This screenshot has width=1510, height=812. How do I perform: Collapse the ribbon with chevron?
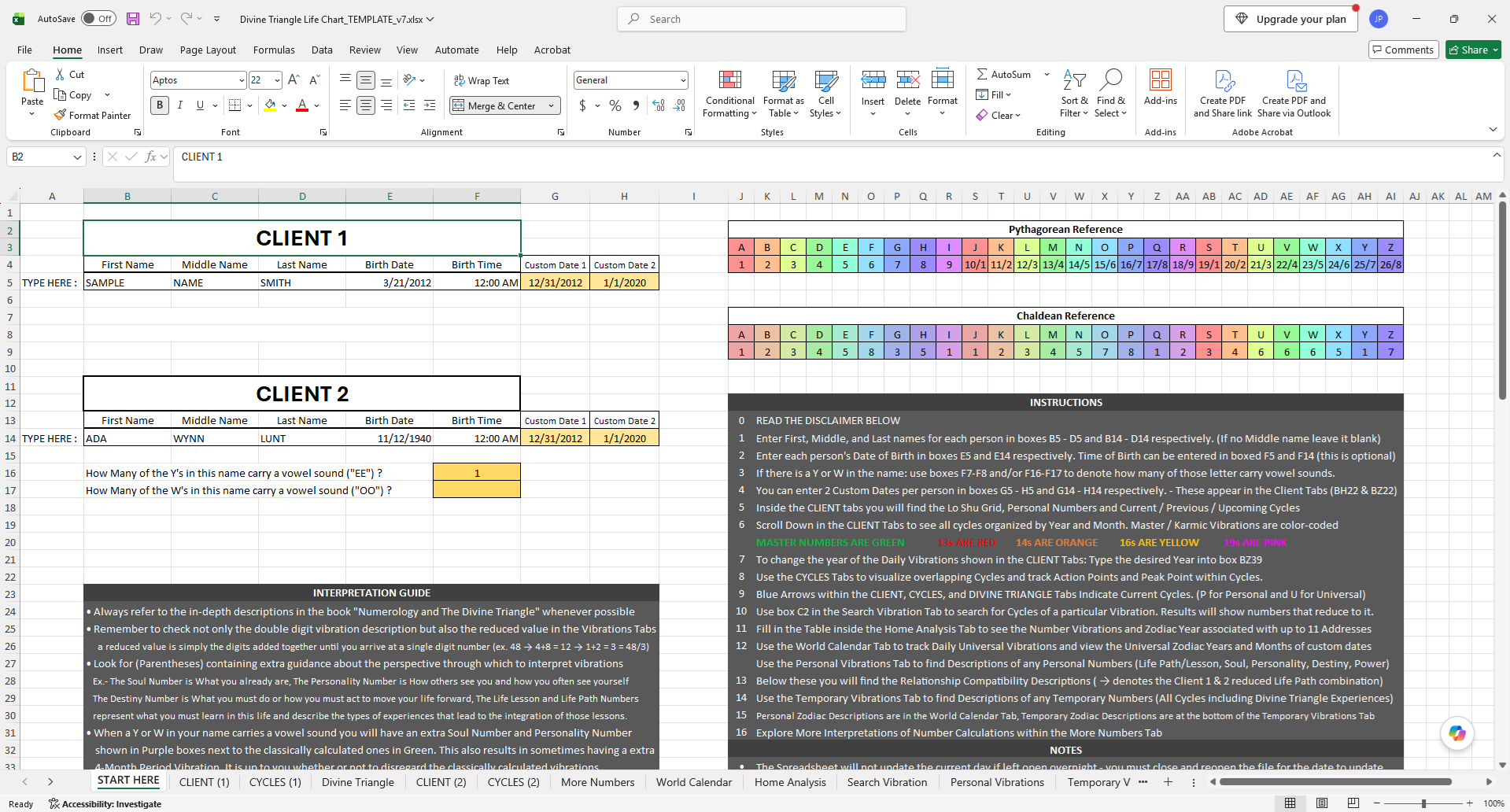[1493, 129]
